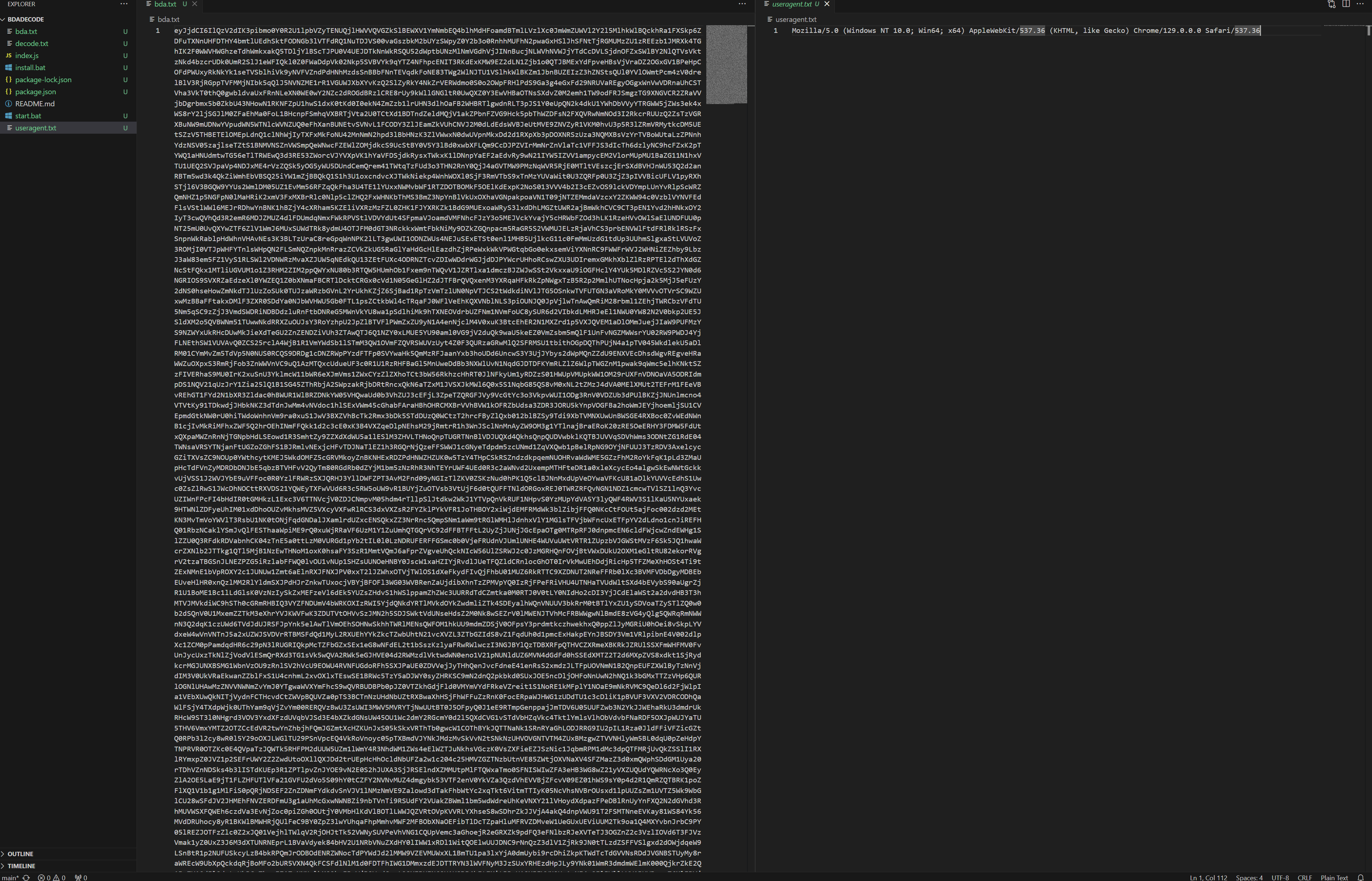Close the bda.txt editor tab
The height and width of the screenshot is (881, 1372).
(x=194, y=4)
